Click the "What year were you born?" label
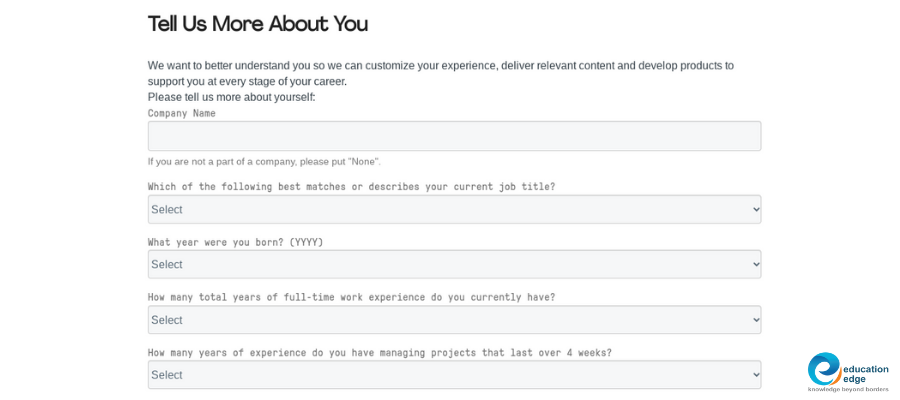 pos(235,242)
